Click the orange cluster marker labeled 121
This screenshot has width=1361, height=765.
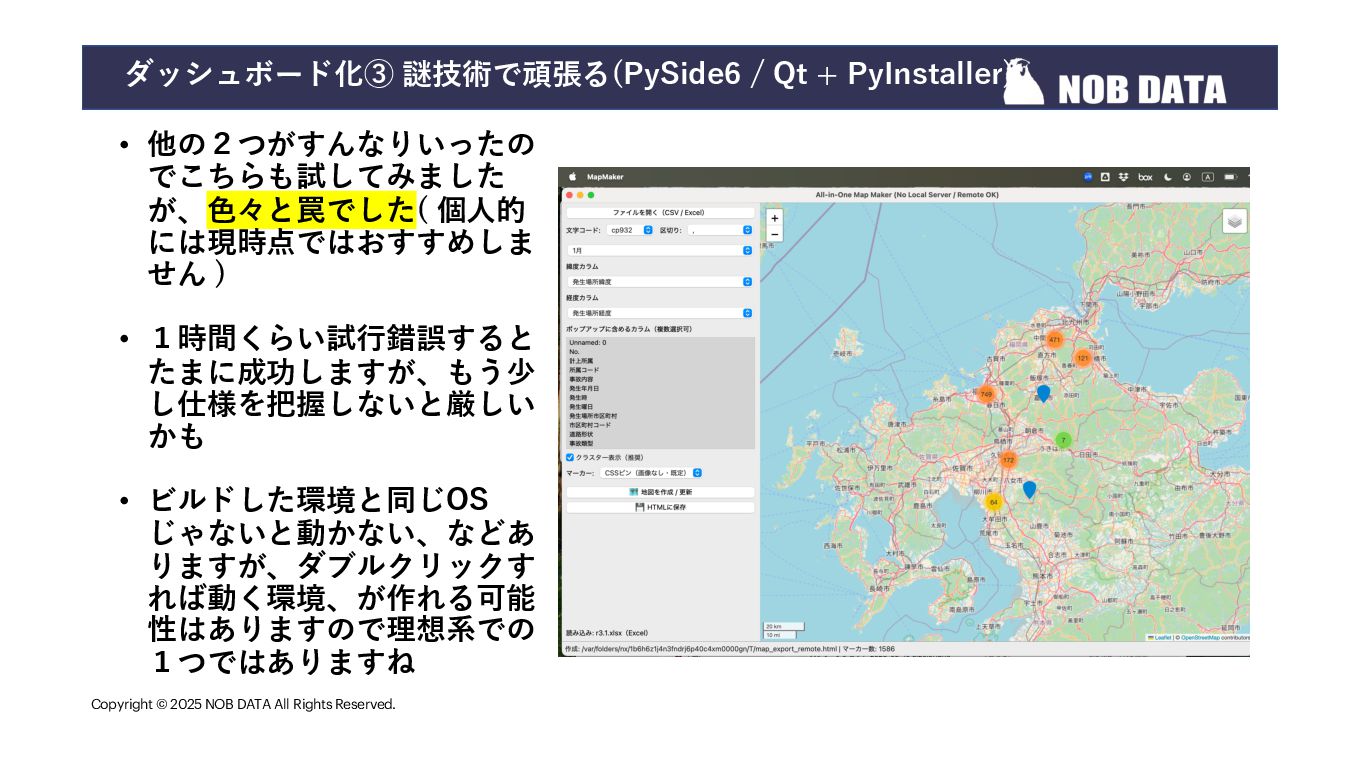tap(1083, 357)
